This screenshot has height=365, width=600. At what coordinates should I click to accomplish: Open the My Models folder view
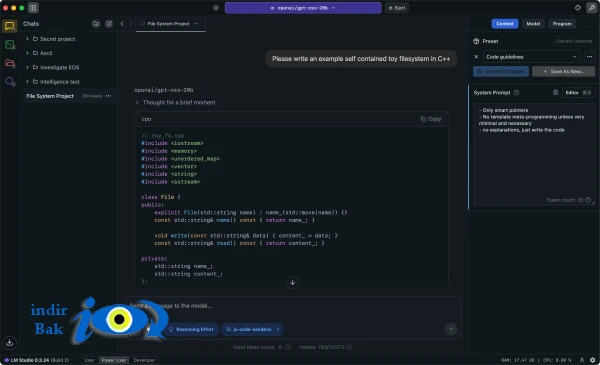pyautogui.click(x=10, y=63)
